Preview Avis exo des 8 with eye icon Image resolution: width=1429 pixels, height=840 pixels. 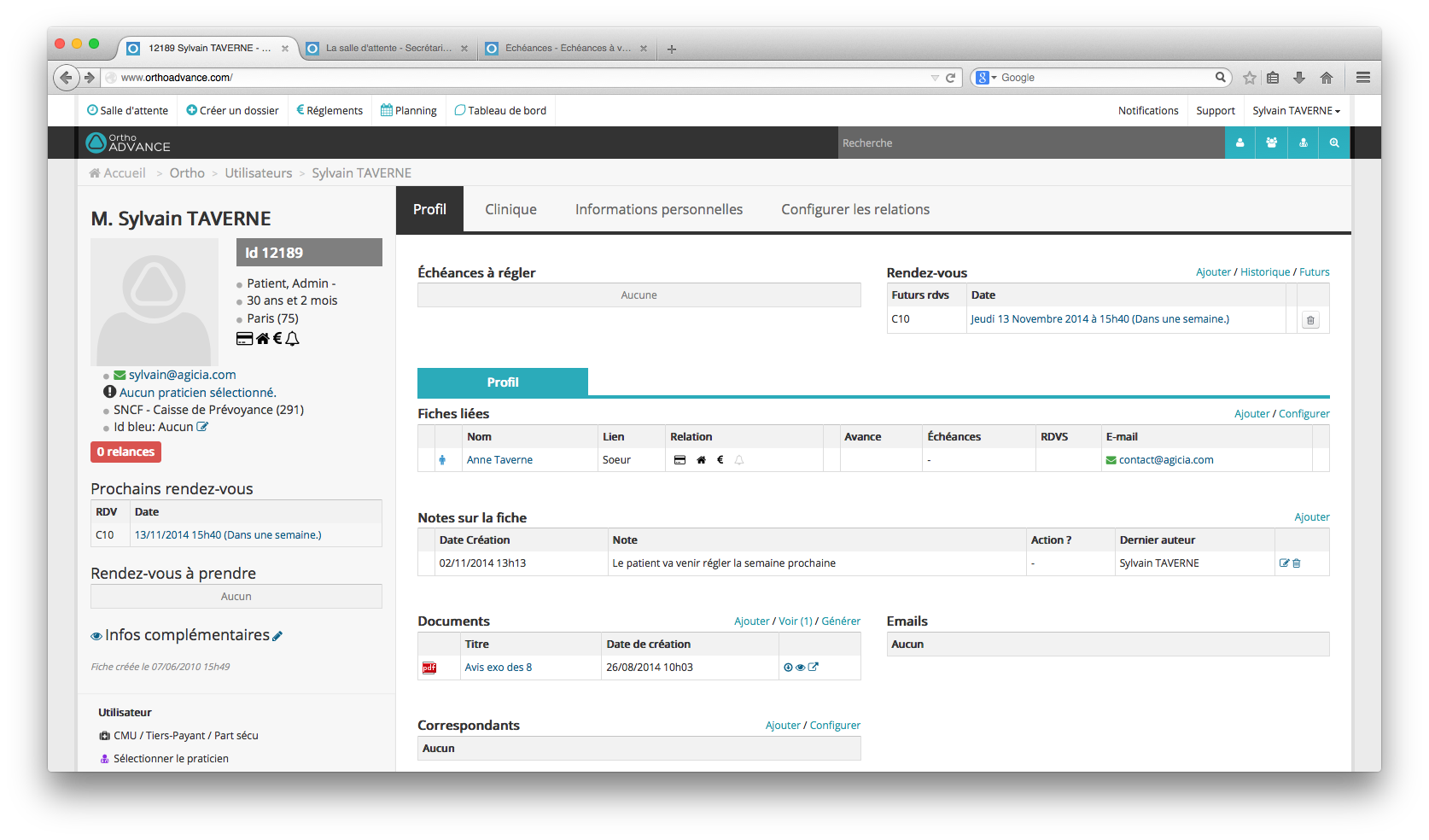point(800,668)
